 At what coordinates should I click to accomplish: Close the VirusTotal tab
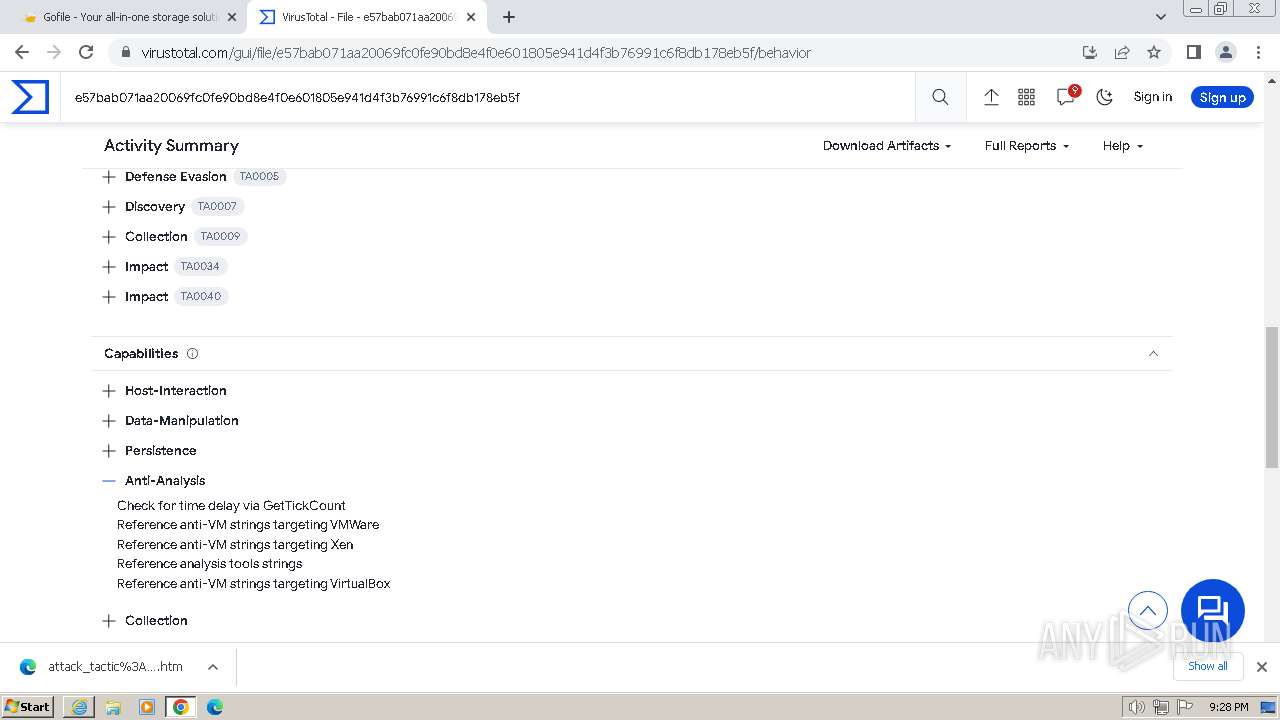[x=471, y=17]
